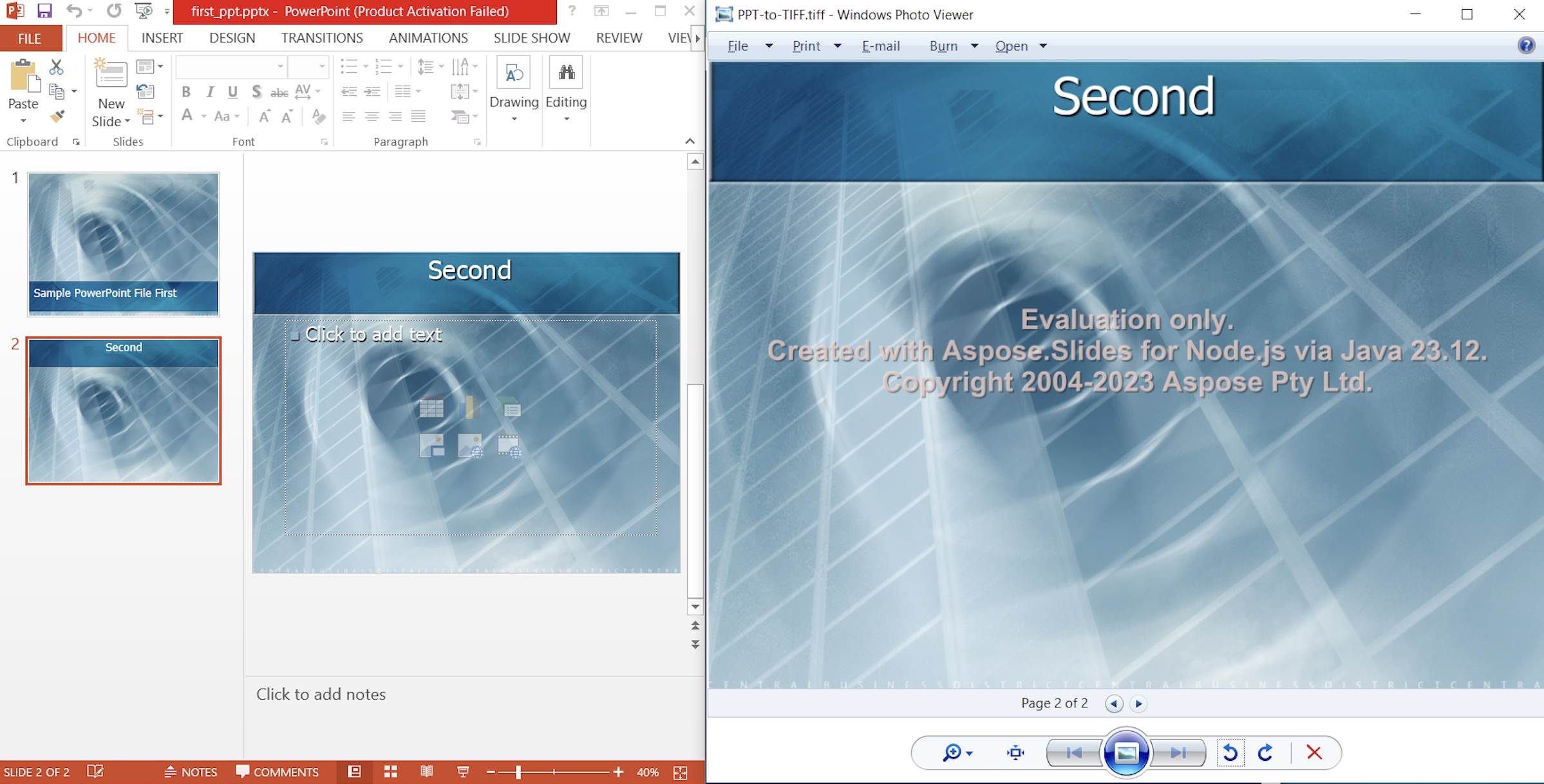Viewport: 1544px width, 784px height.
Task: Rotate image counterclockwise in Photo Viewer
Action: tap(1230, 752)
